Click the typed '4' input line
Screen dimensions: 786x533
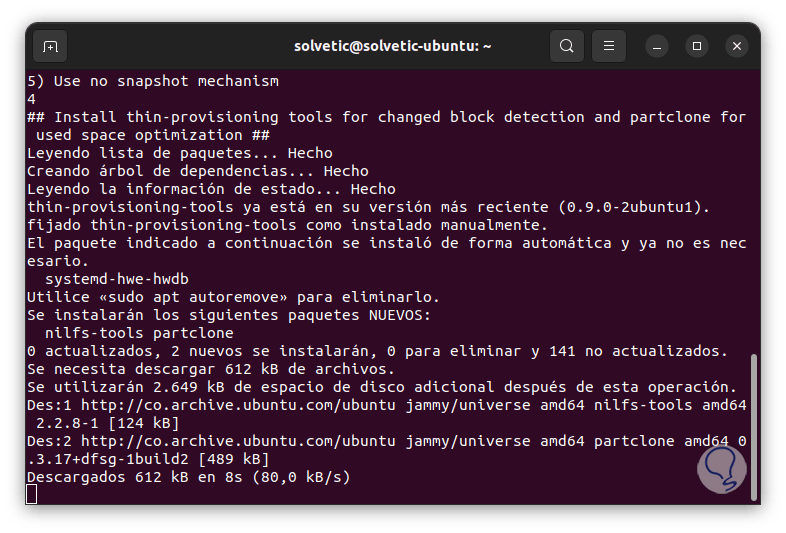coord(32,99)
